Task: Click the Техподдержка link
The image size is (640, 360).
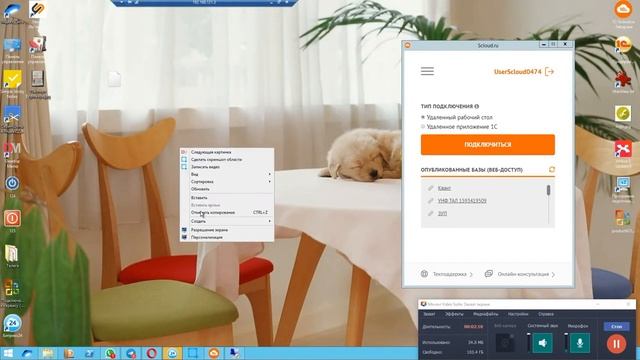Action: [x=449, y=274]
